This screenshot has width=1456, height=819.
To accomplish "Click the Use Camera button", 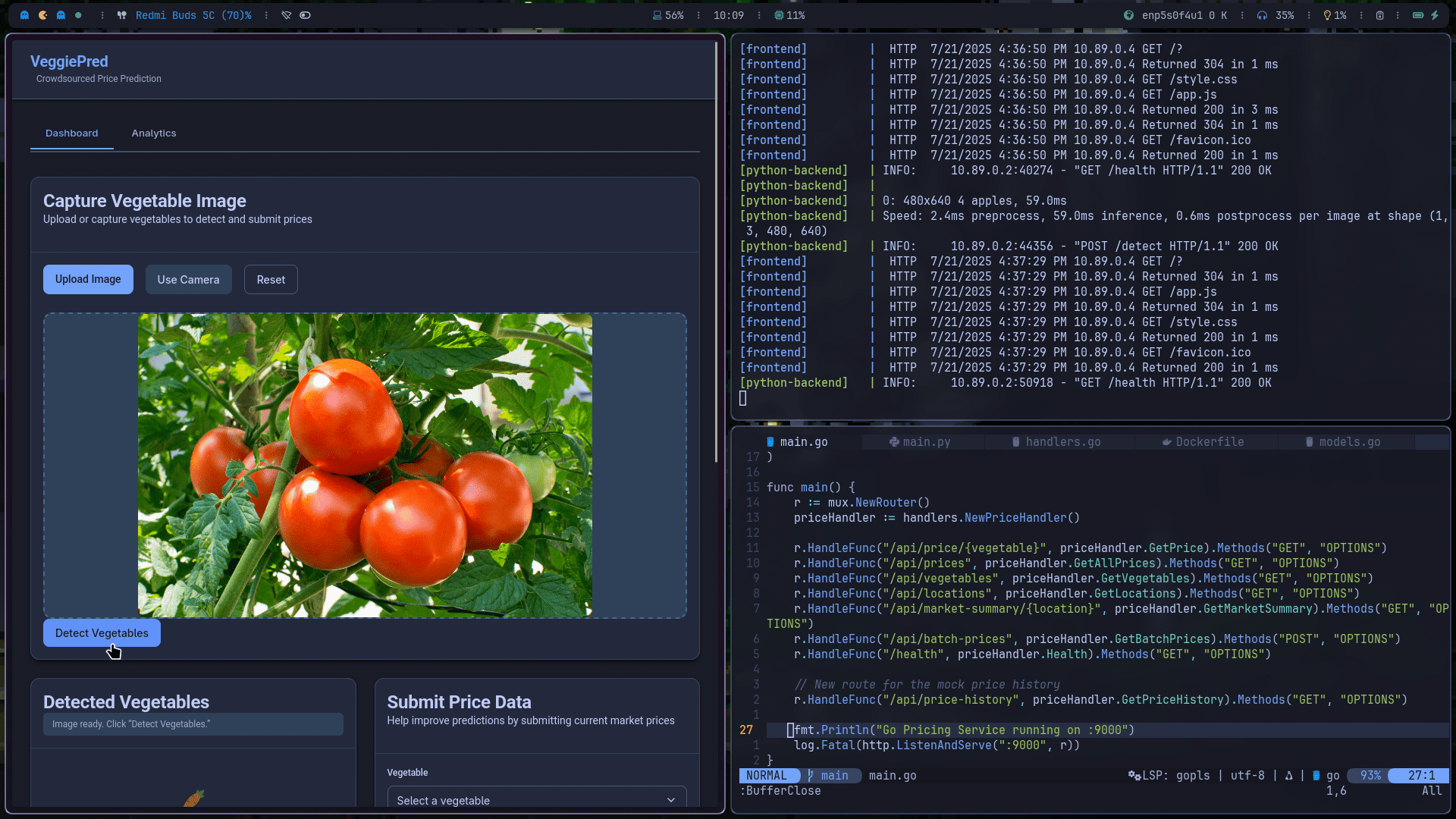I will click(x=188, y=280).
